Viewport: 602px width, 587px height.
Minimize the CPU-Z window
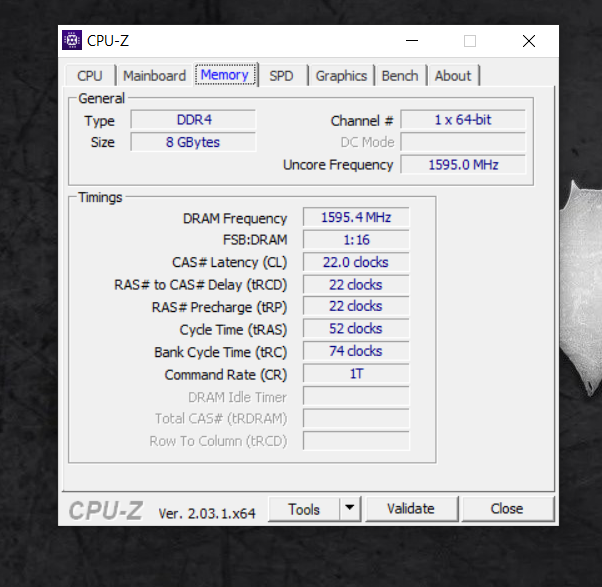tap(412, 41)
